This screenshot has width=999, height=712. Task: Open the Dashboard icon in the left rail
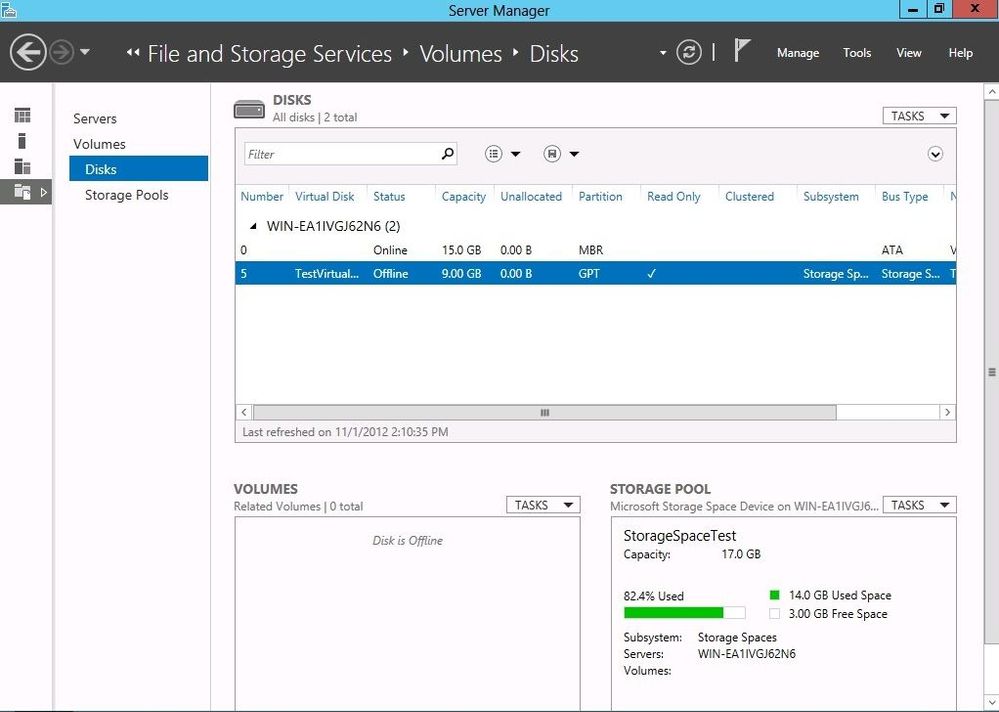click(22, 116)
